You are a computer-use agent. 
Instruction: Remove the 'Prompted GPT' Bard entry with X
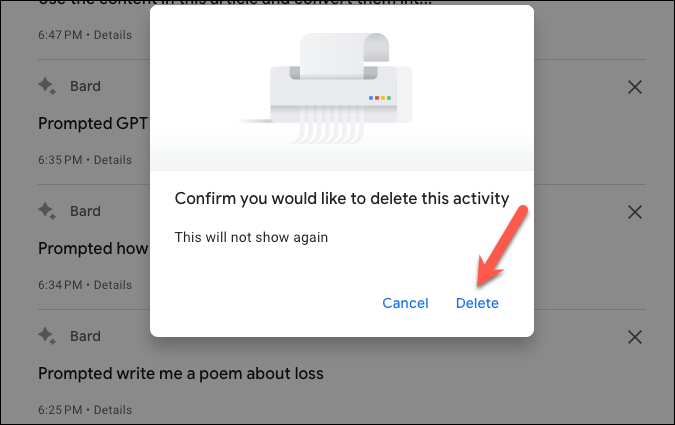click(x=635, y=87)
